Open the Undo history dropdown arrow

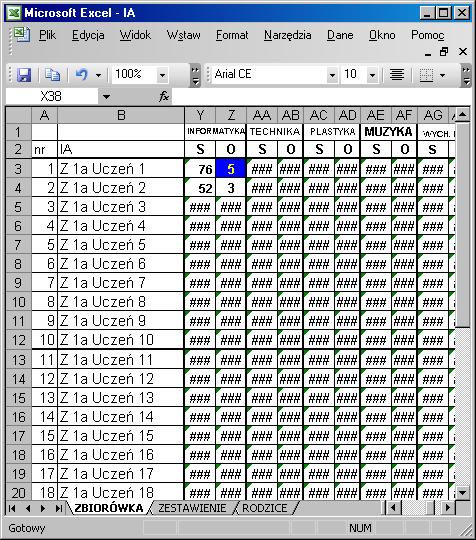99,75
